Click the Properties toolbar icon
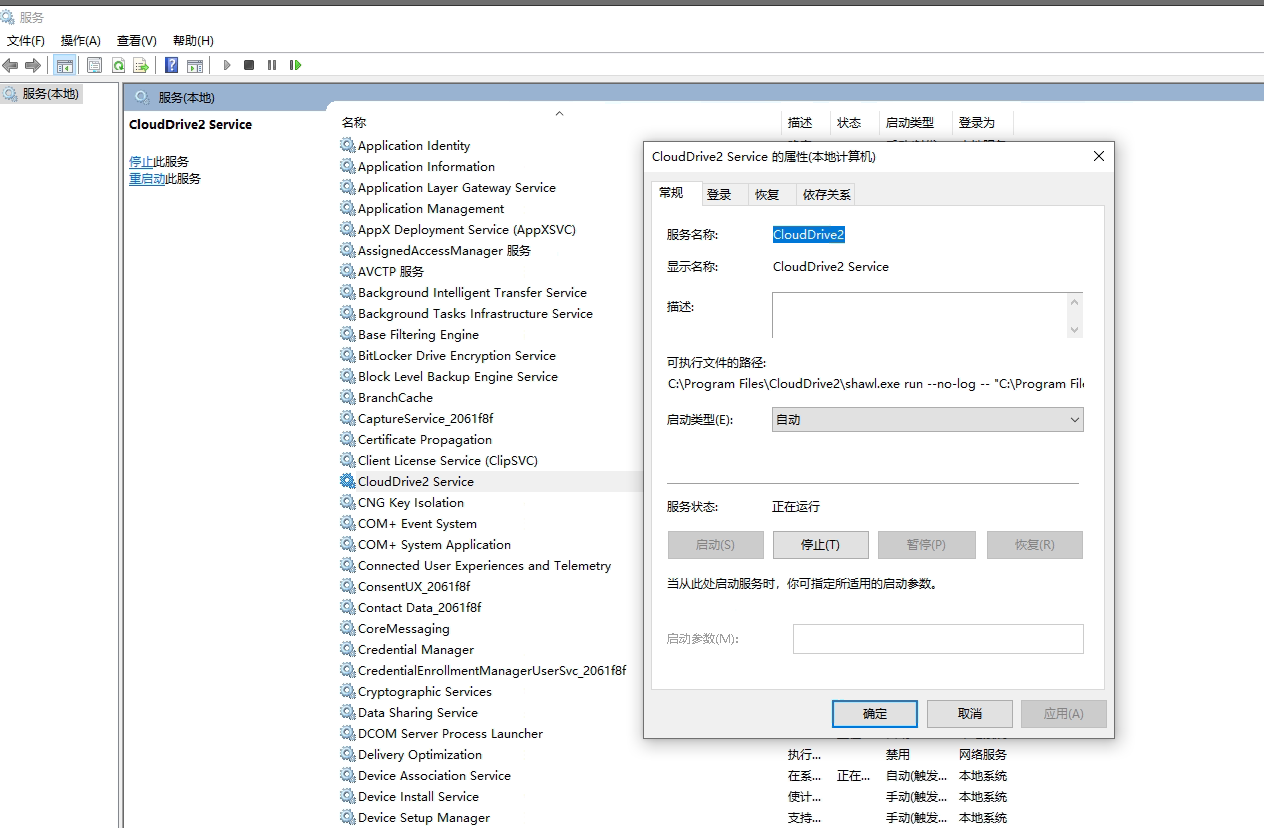The width and height of the screenshot is (1264, 828). coord(94,65)
